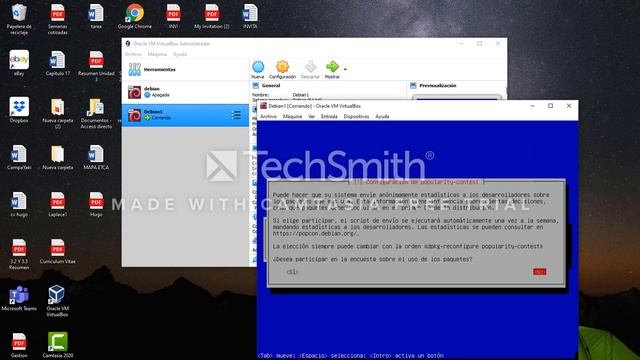Select the debian Apagada virtual machine
The width and height of the screenshot is (640, 360).
point(185,92)
